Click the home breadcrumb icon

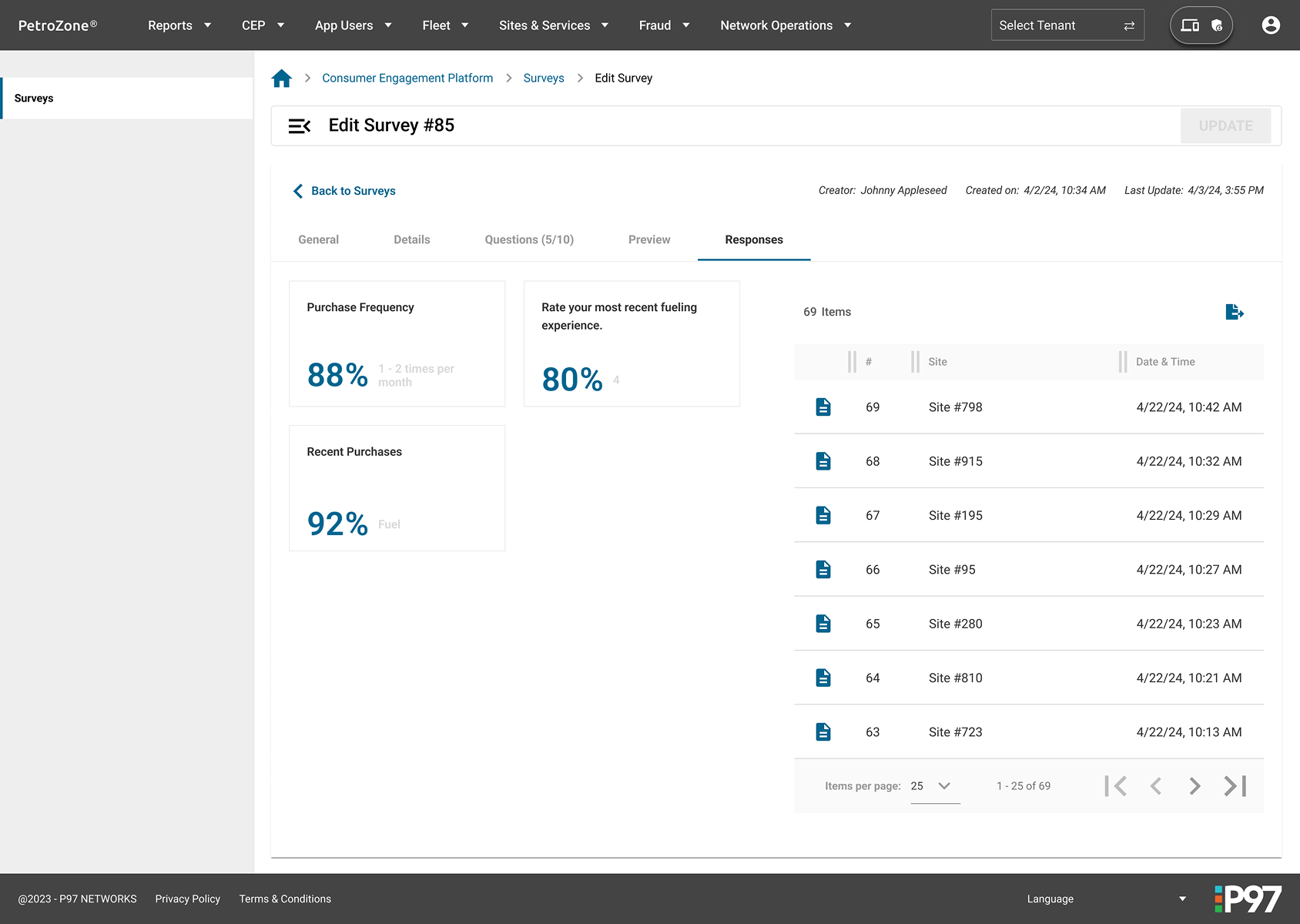(282, 79)
